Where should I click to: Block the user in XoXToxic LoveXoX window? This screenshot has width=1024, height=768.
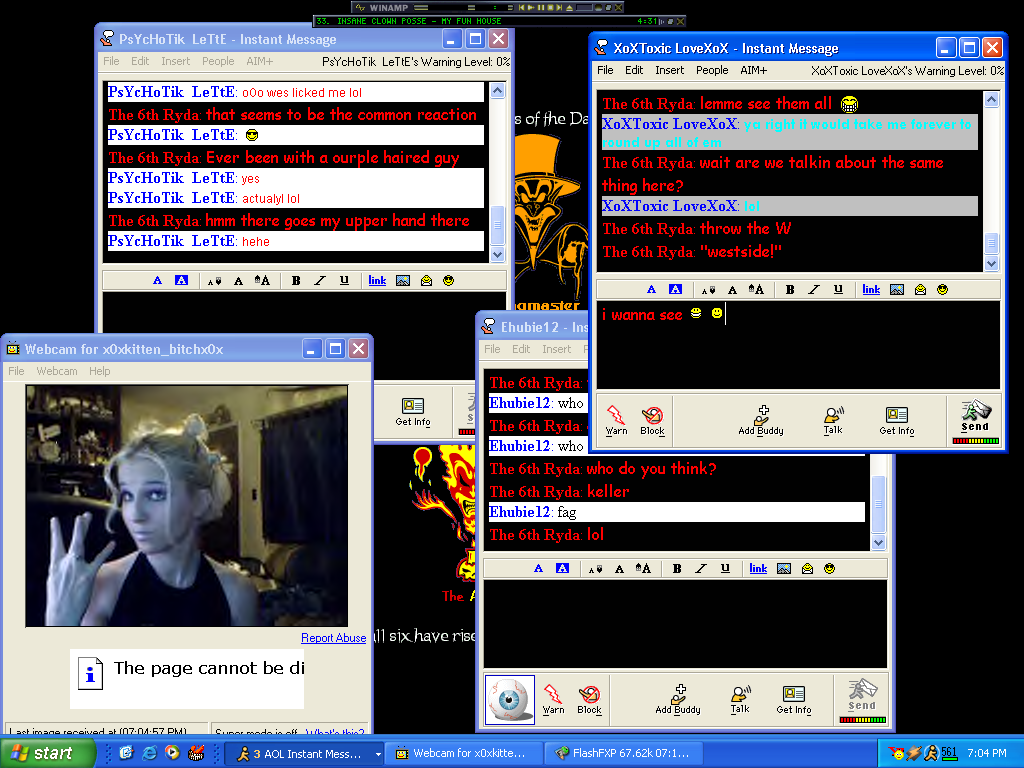click(652, 419)
